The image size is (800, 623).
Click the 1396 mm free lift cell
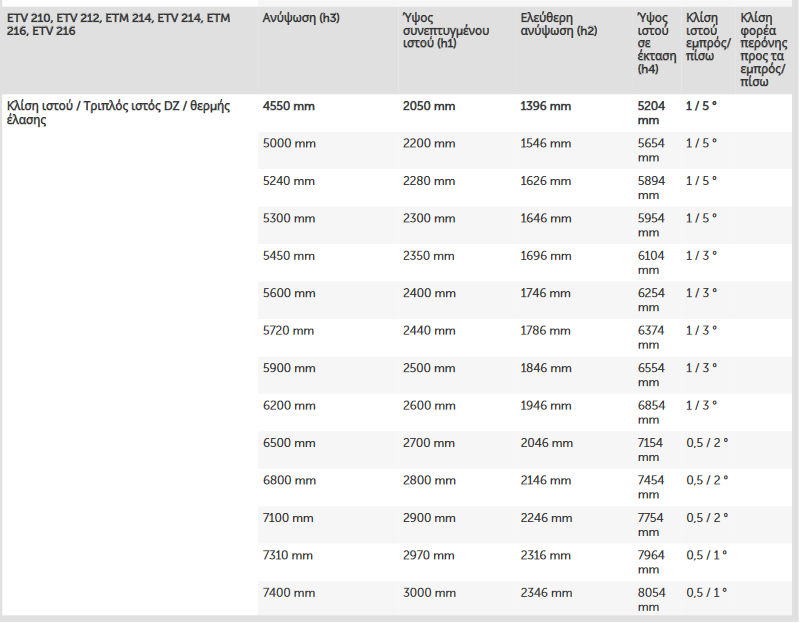pyautogui.click(x=546, y=106)
